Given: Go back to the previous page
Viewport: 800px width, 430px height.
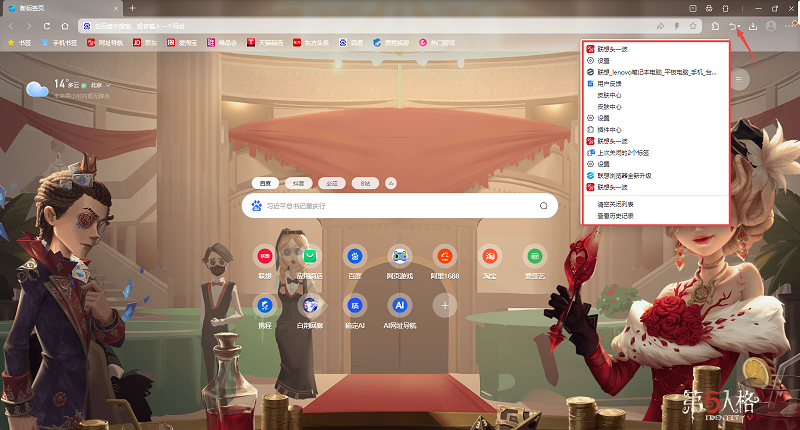Looking at the screenshot, I should tap(11, 26).
